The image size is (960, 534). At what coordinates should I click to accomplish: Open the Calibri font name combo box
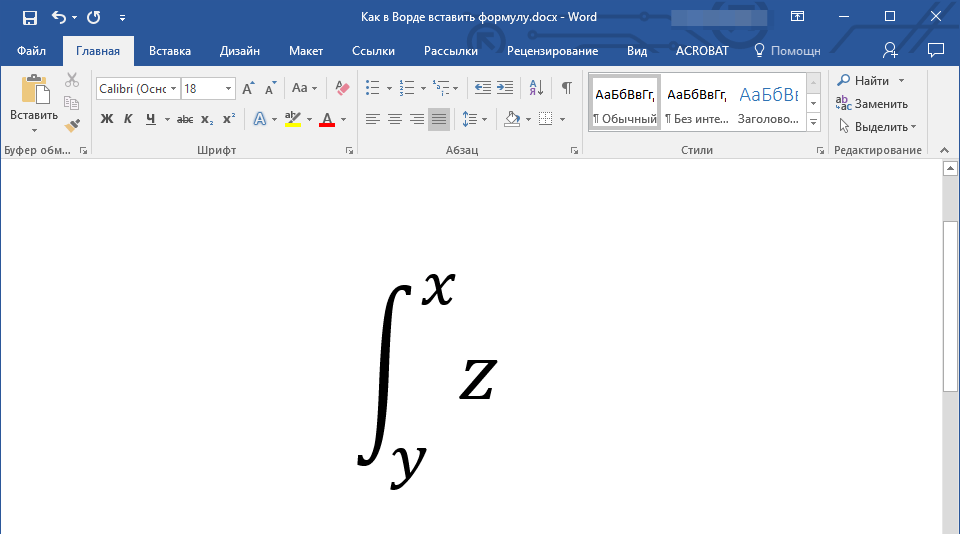pos(138,89)
